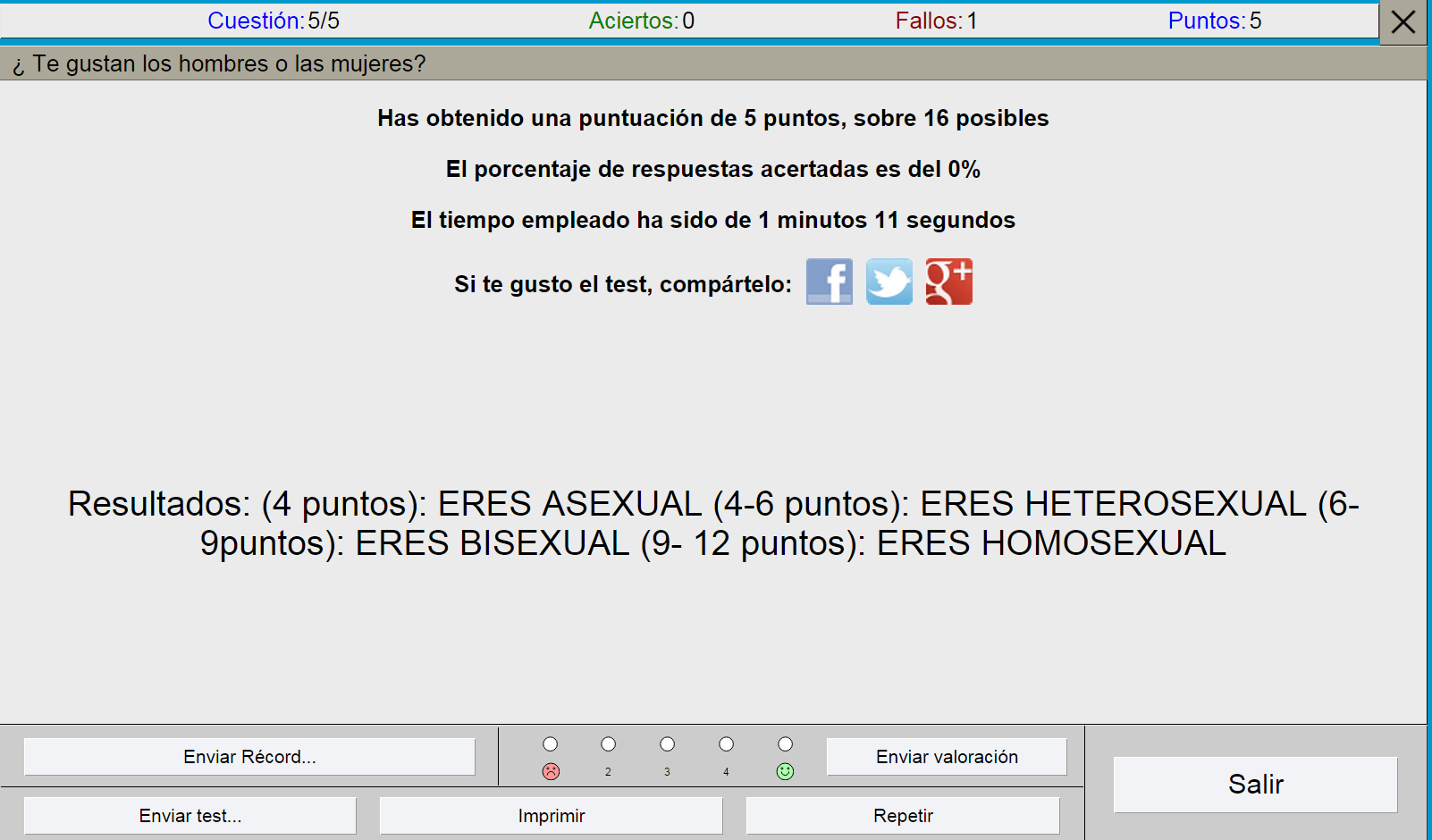
Task: Close the test window with X
Action: (x=1403, y=21)
